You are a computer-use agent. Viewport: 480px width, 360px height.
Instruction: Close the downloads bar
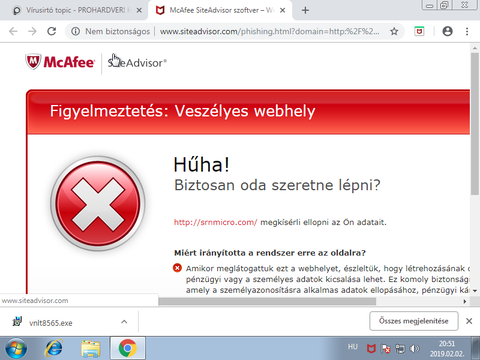pyautogui.click(x=469, y=321)
